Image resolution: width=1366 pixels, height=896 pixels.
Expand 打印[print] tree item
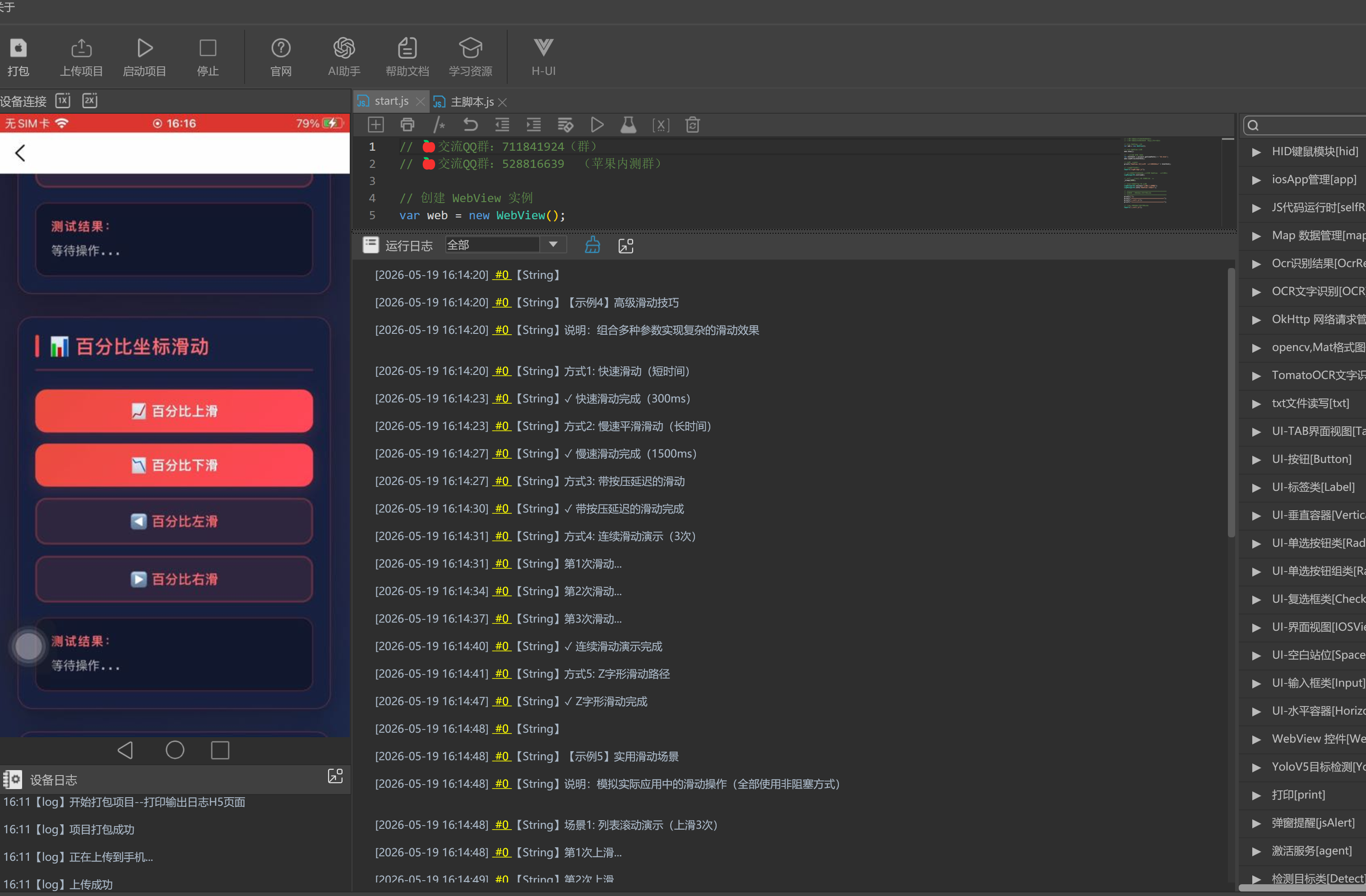tap(1256, 795)
